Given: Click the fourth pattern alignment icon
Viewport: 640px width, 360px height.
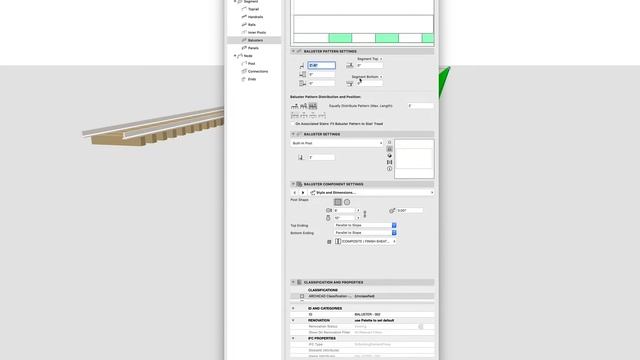Looking at the screenshot, I should click(322, 116).
